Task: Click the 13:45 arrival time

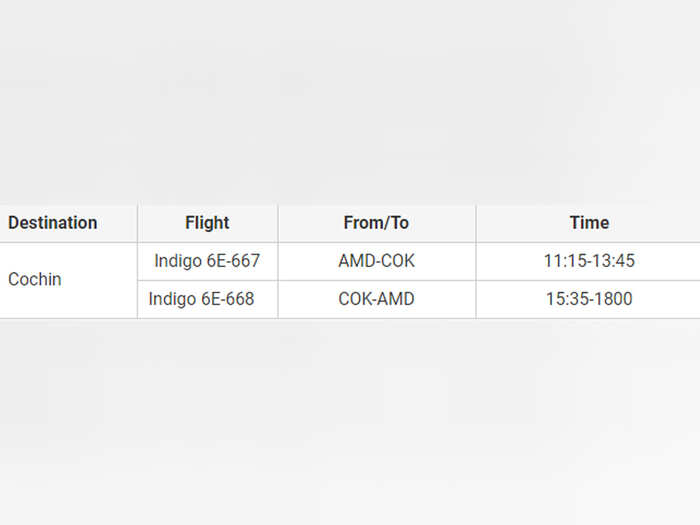Action: coord(615,261)
